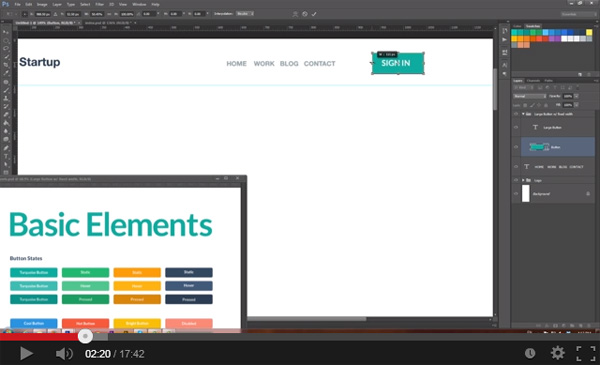
Task: Click the Photoshop Ps logo
Action: (5, 4)
